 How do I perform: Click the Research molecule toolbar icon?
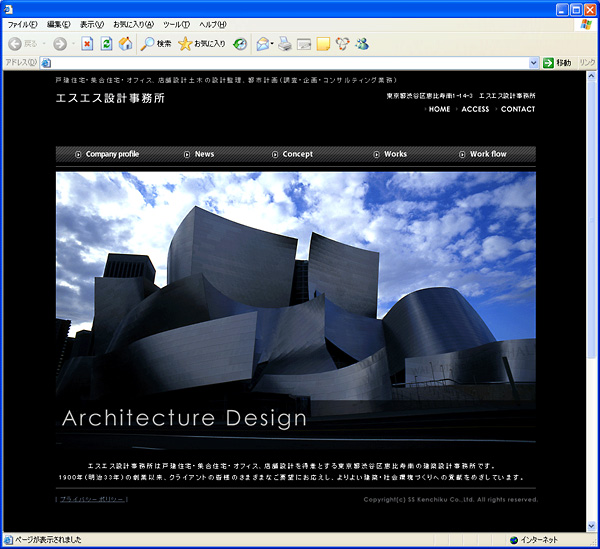pos(343,44)
